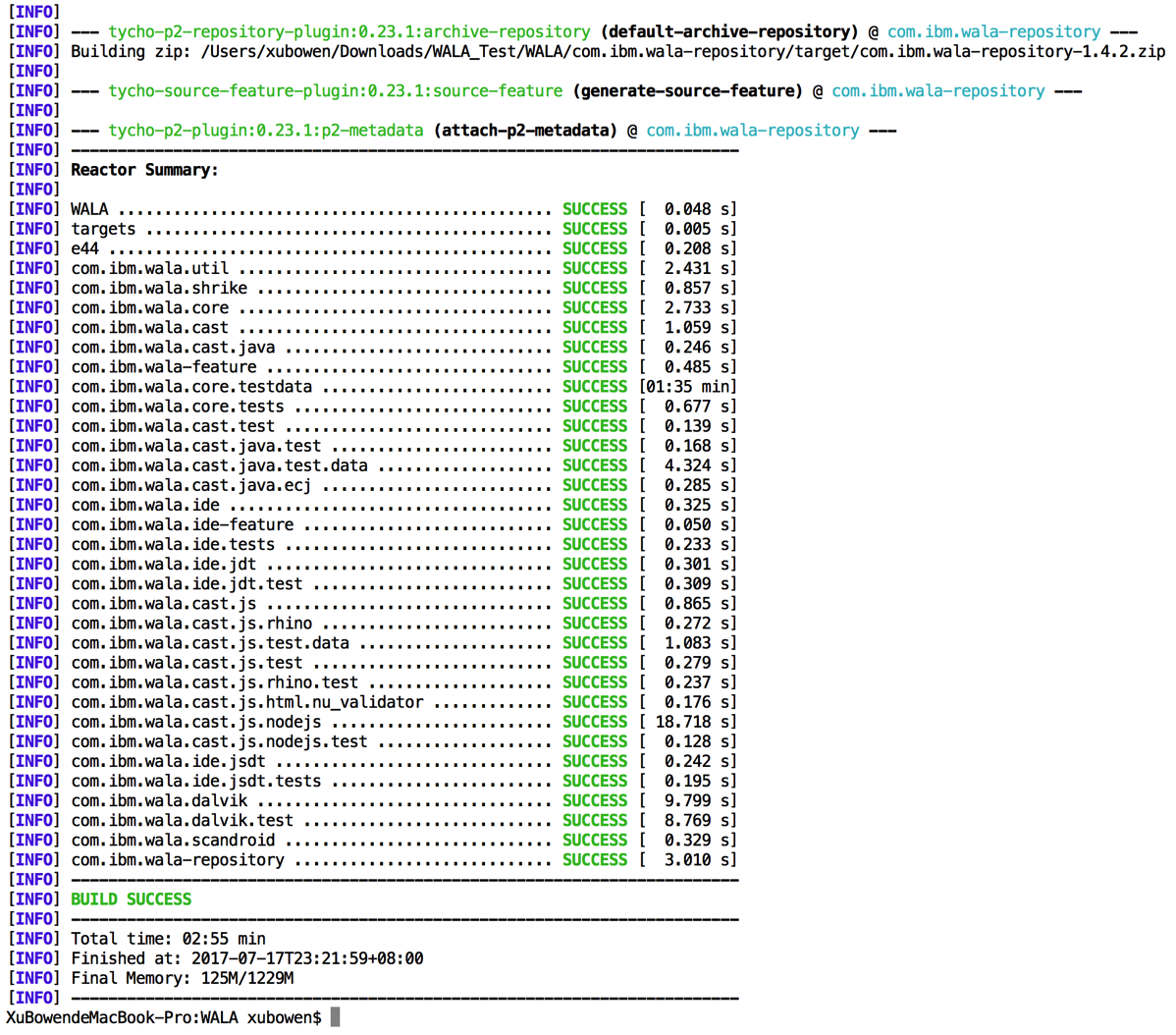Click the "com.ibm.wala.ide.tests" module name
Screen dimensions: 1176x1035
point(173,544)
